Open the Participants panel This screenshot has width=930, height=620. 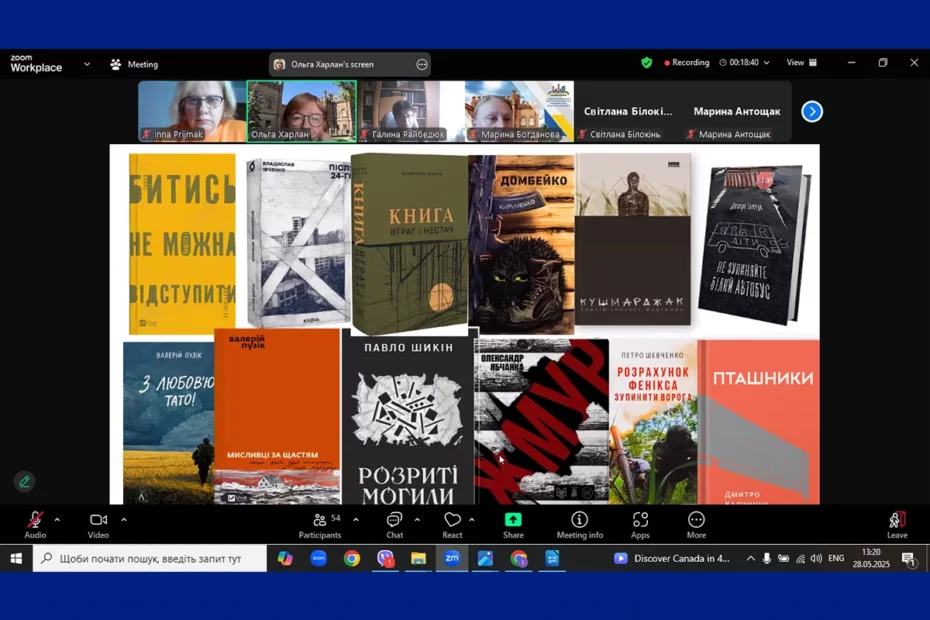[320, 525]
